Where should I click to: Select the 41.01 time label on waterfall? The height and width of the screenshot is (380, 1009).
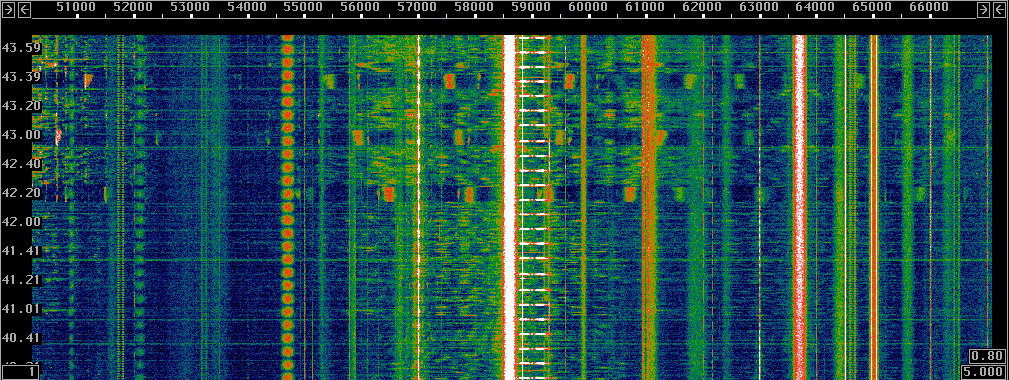pos(21,309)
